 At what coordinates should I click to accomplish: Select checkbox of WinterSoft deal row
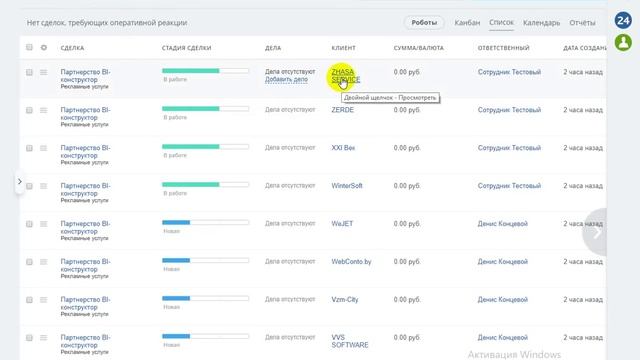click(29, 186)
